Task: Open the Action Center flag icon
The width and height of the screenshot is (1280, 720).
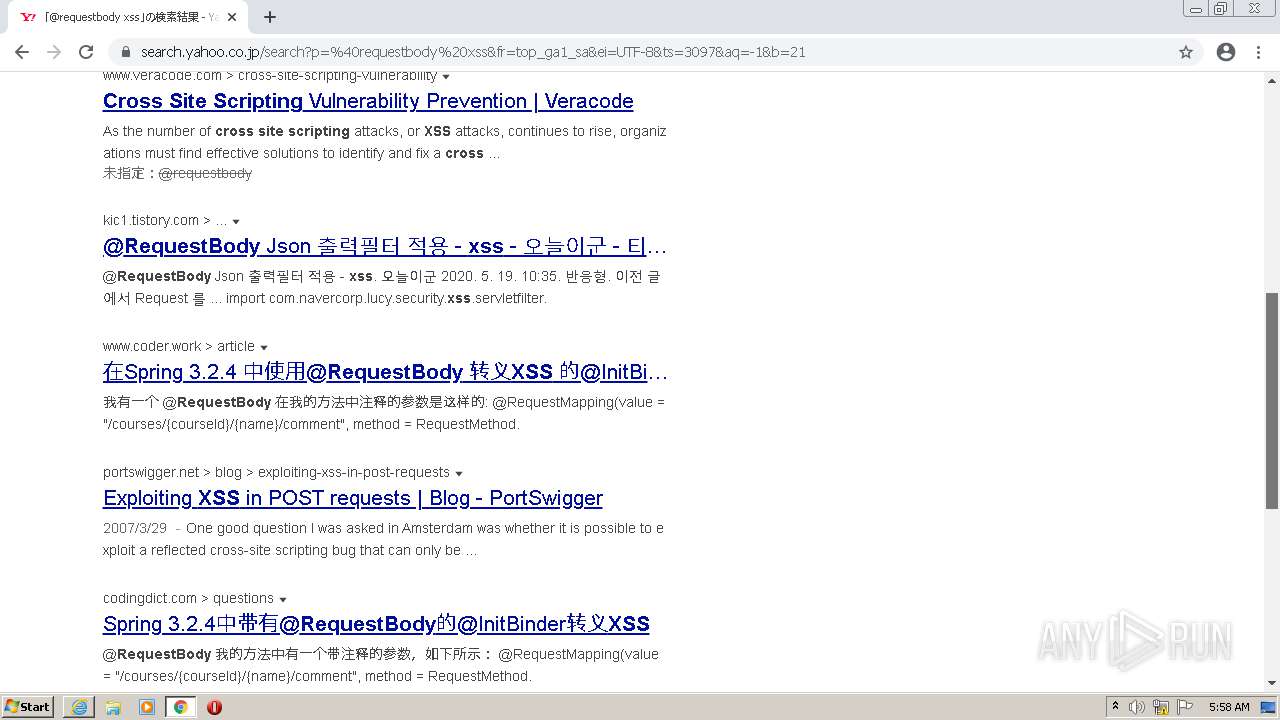Action: pos(1185,707)
